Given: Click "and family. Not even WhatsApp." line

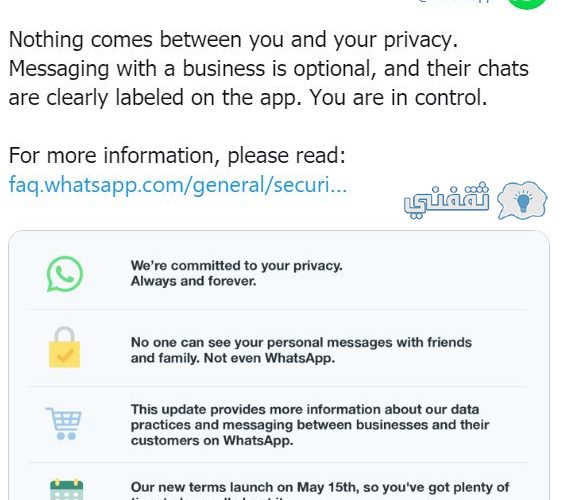Looking at the screenshot, I should [x=233, y=358].
